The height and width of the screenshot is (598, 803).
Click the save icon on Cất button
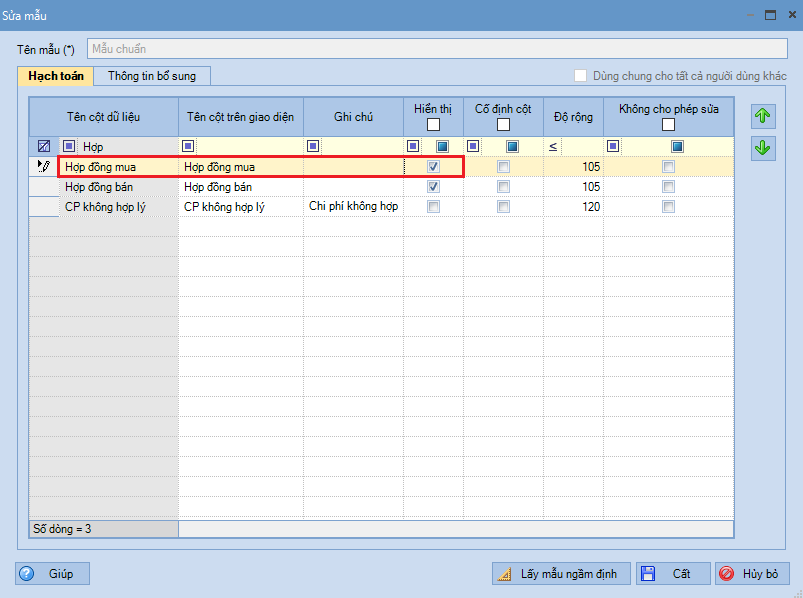(x=648, y=574)
